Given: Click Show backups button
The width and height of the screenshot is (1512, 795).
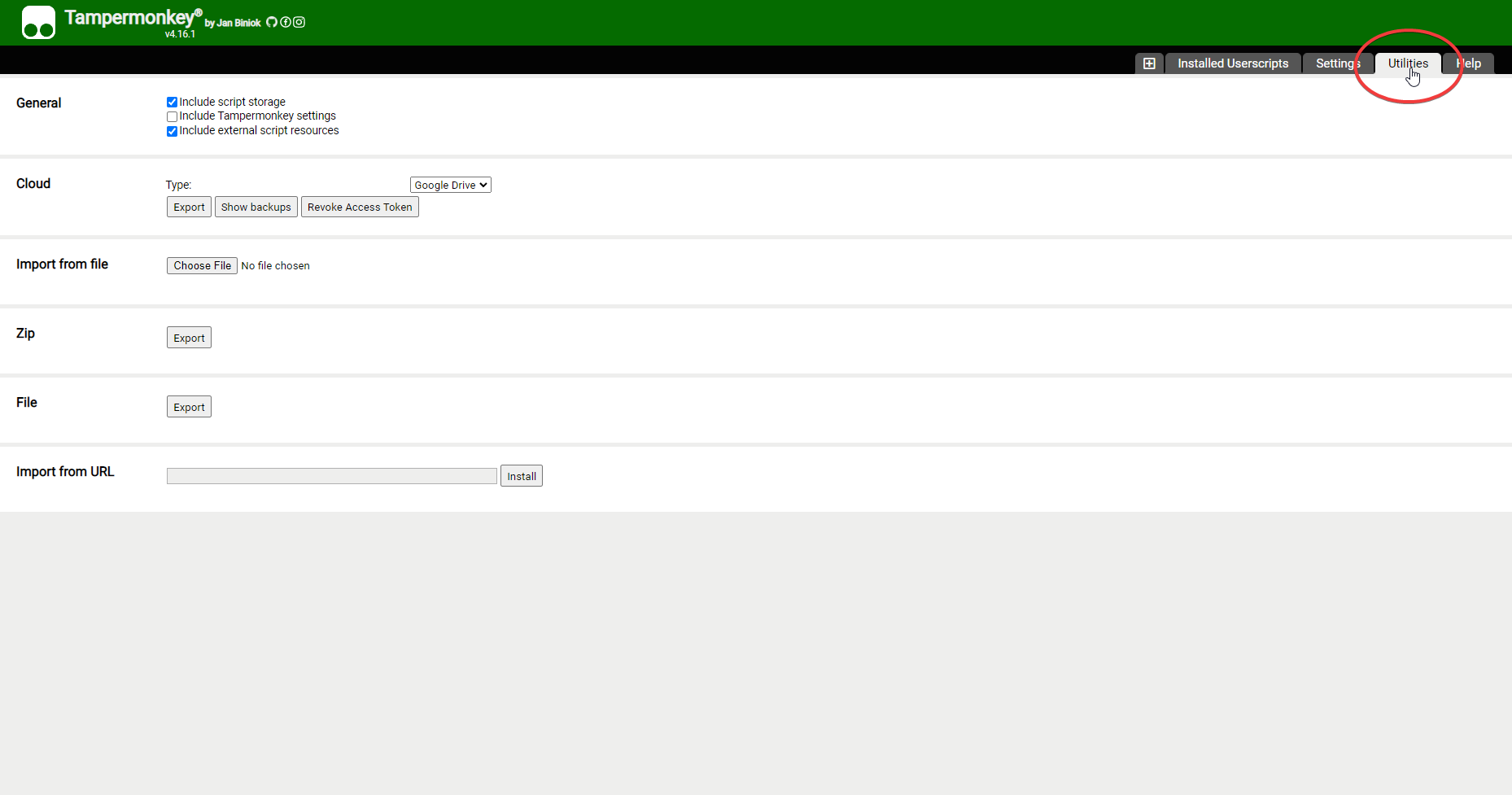Looking at the screenshot, I should point(256,207).
